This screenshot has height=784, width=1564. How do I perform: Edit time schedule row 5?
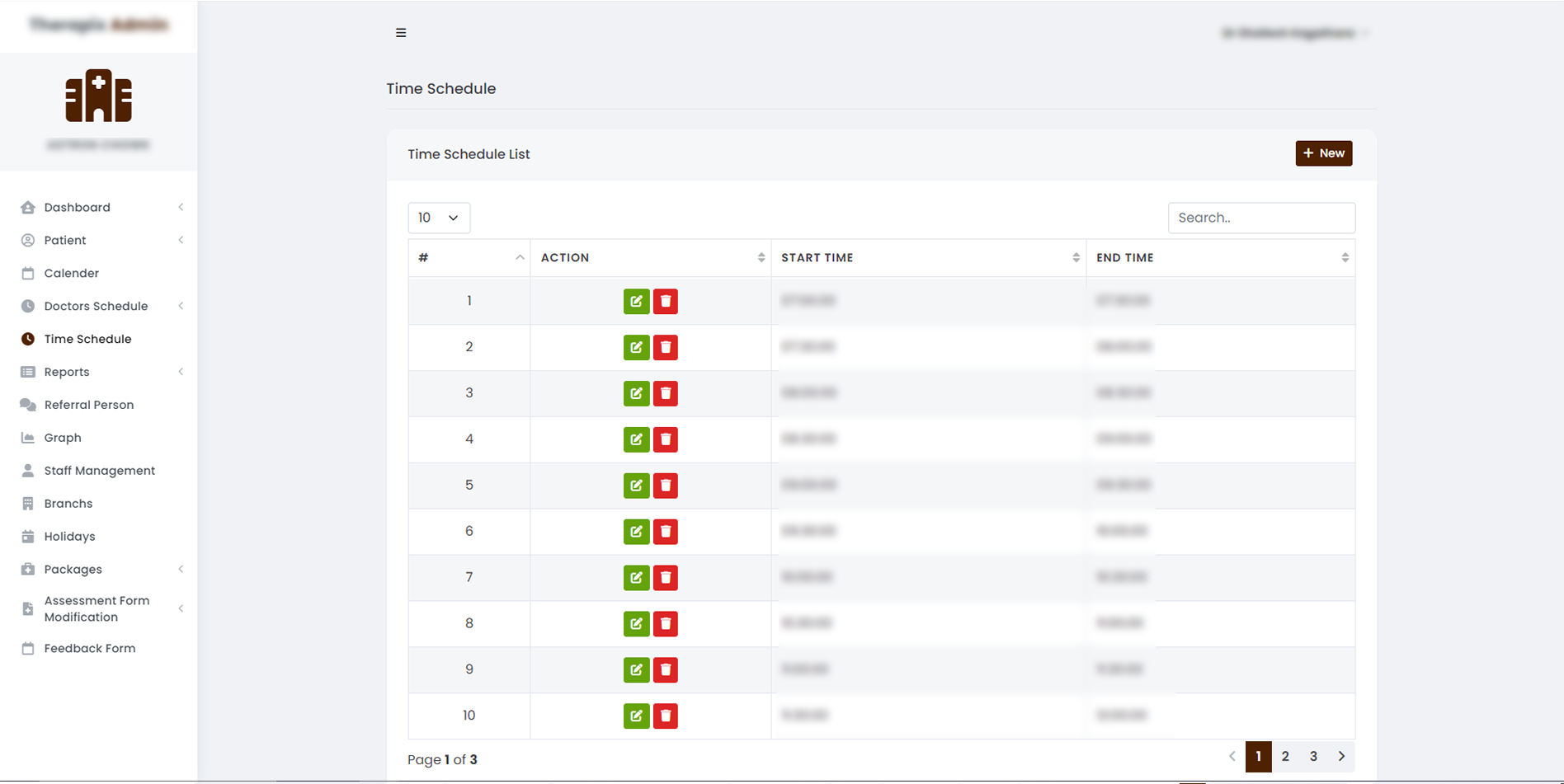click(636, 486)
